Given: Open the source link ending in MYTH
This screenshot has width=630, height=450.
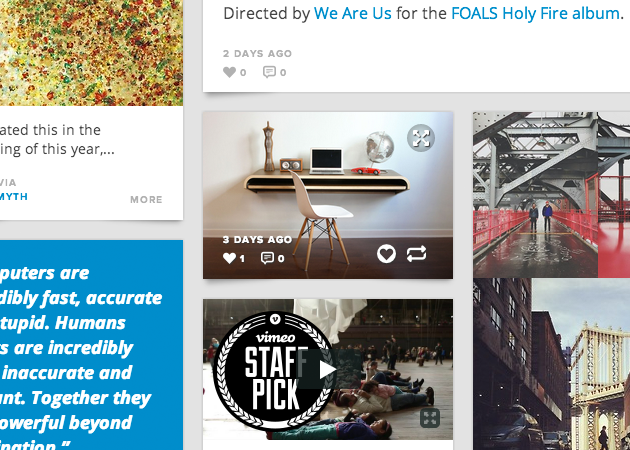Looking at the screenshot, I should pos(14,196).
